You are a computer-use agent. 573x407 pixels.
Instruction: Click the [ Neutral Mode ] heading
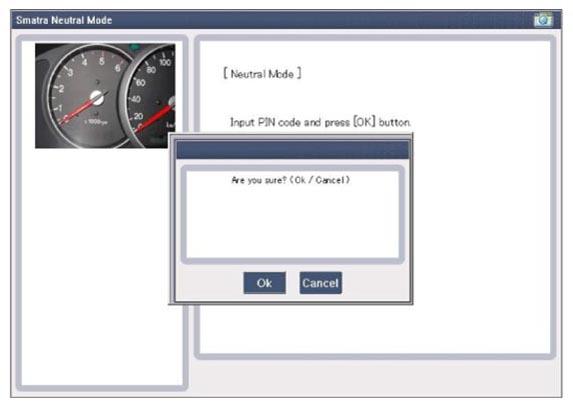[x=262, y=74]
